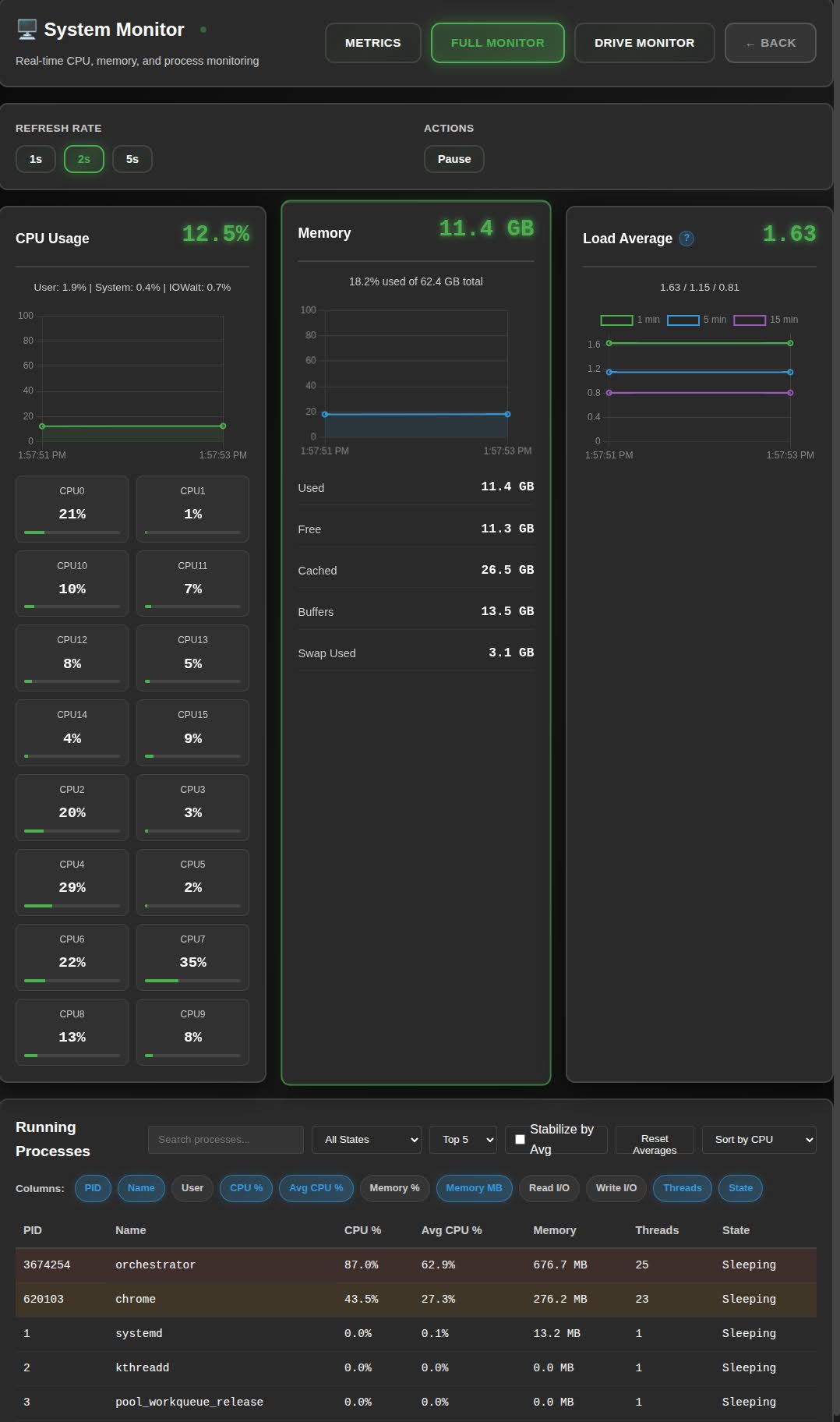This screenshot has width=840, height=1422.
Task: Select the chrome process row
Action: tap(416, 1300)
